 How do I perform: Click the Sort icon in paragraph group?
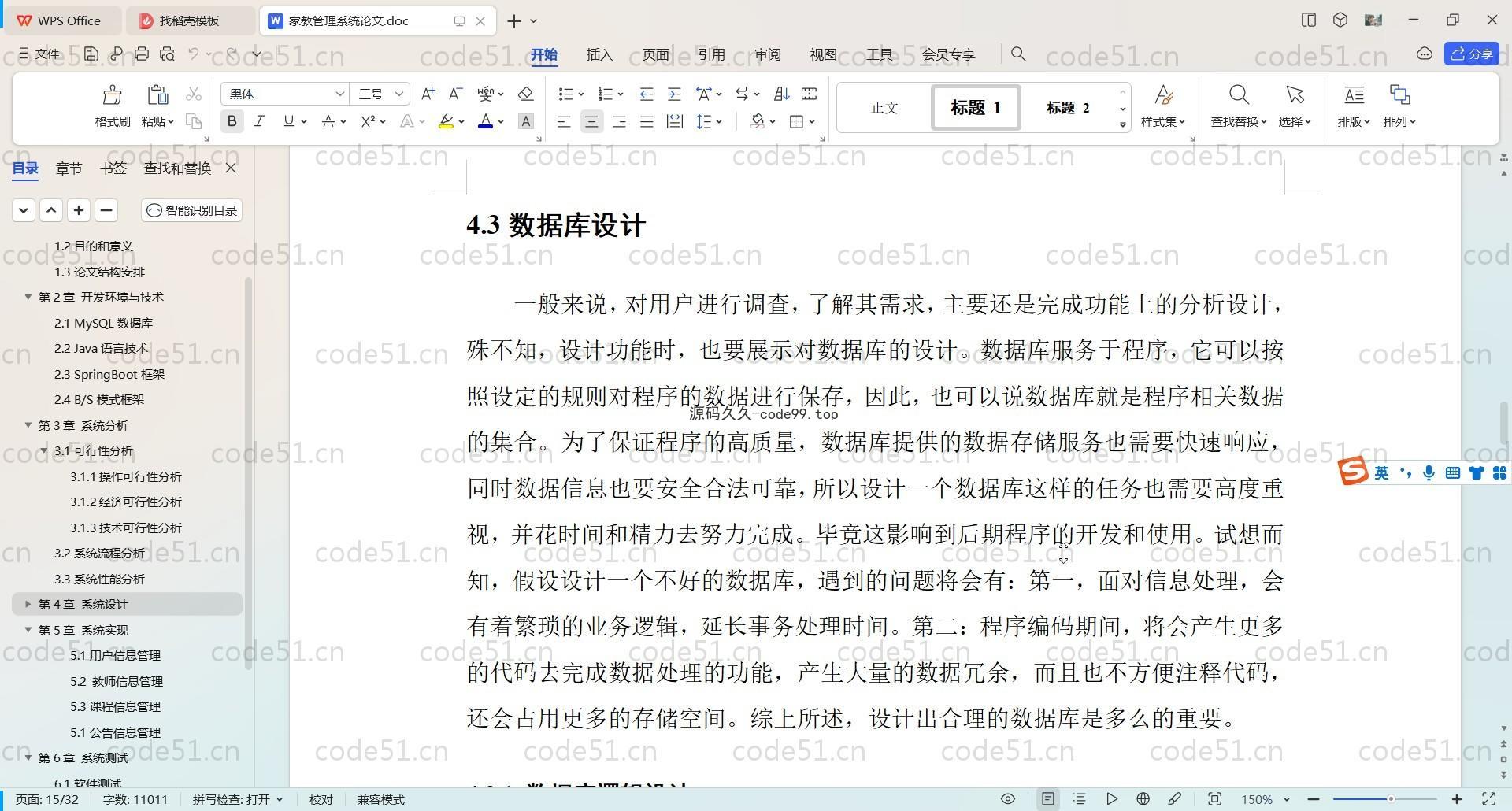tap(781, 94)
